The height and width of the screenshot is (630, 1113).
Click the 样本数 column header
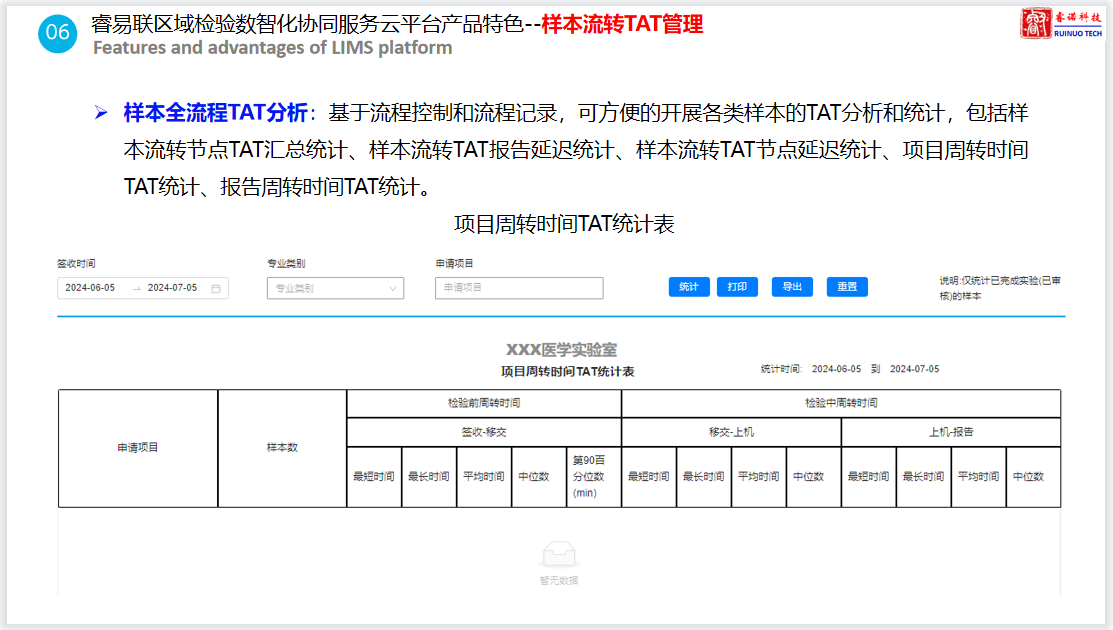pyautogui.click(x=282, y=448)
